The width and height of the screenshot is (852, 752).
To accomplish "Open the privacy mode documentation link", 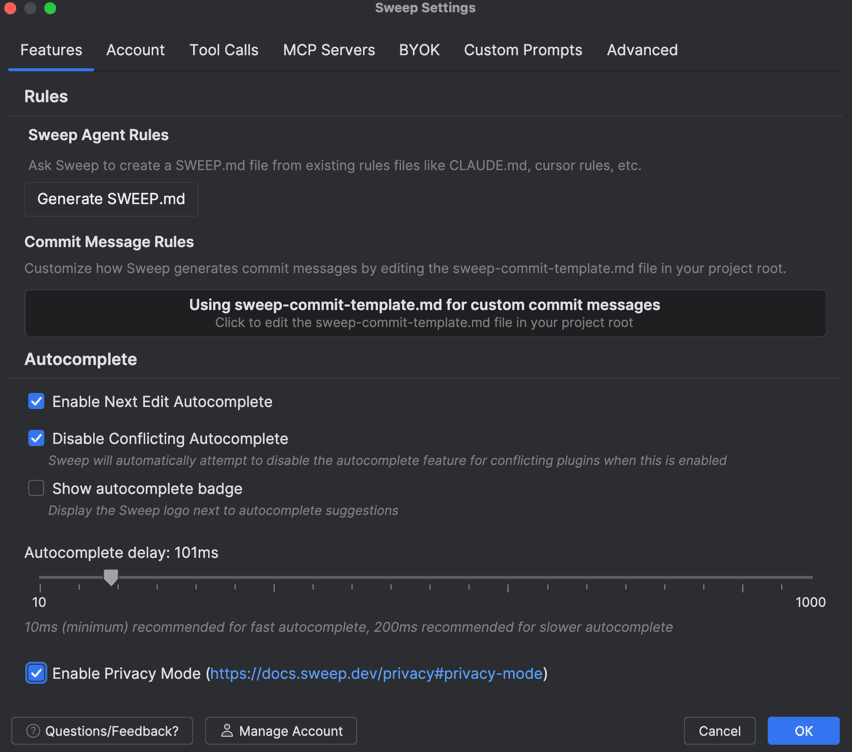I will tap(375, 673).
